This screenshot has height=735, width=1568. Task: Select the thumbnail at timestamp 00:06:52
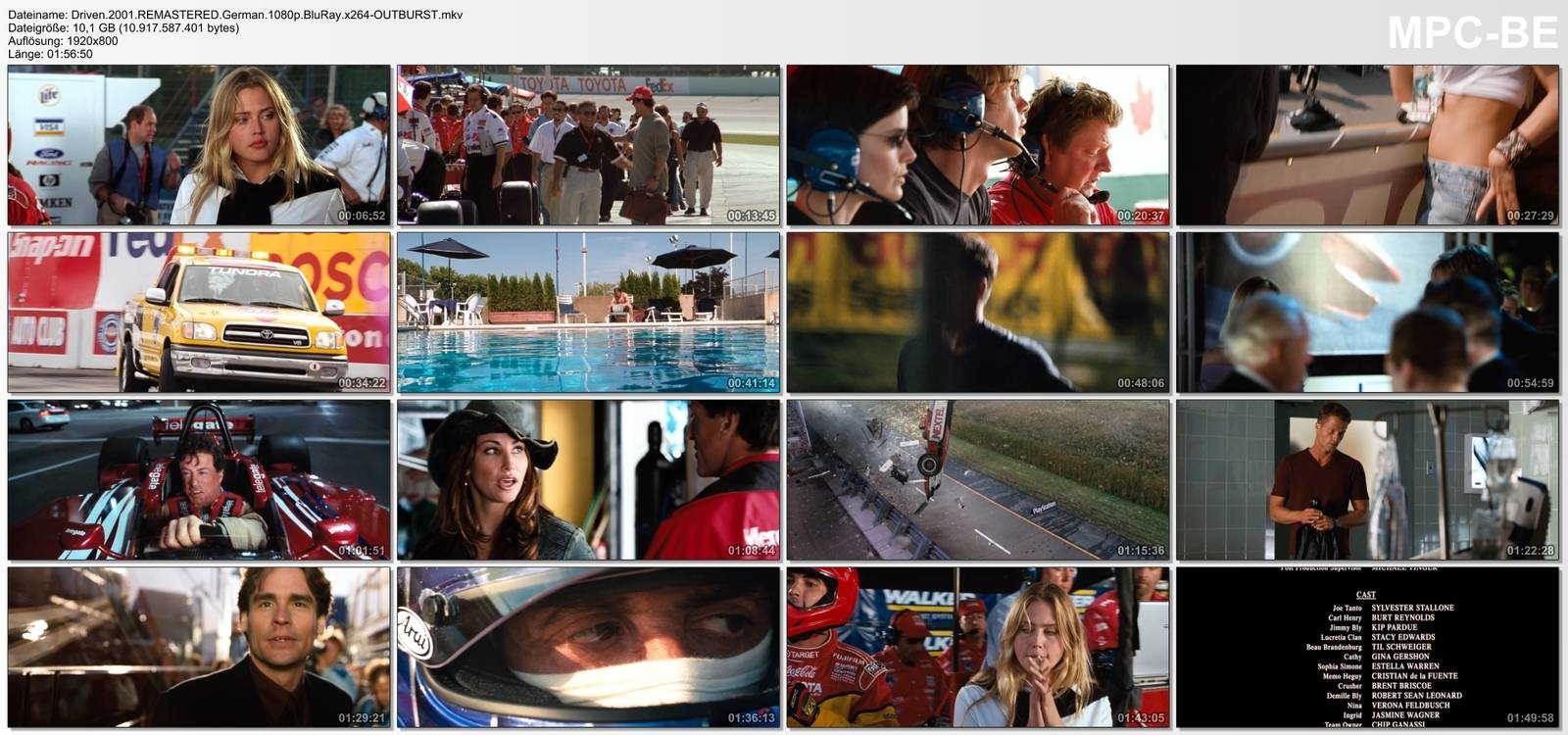coord(199,145)
